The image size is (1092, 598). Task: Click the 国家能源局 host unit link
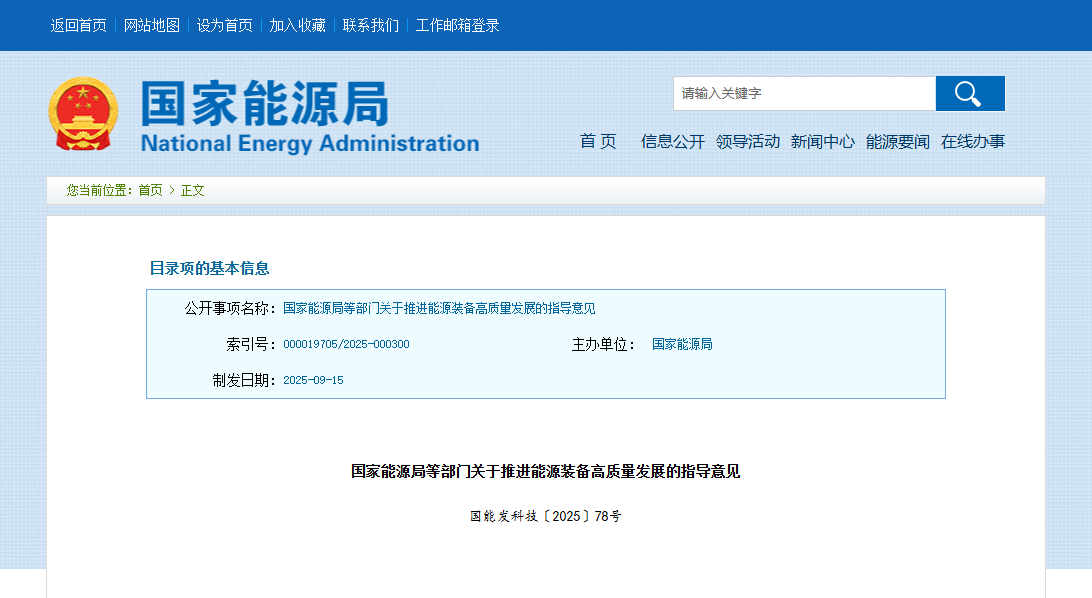coord(681,343)
